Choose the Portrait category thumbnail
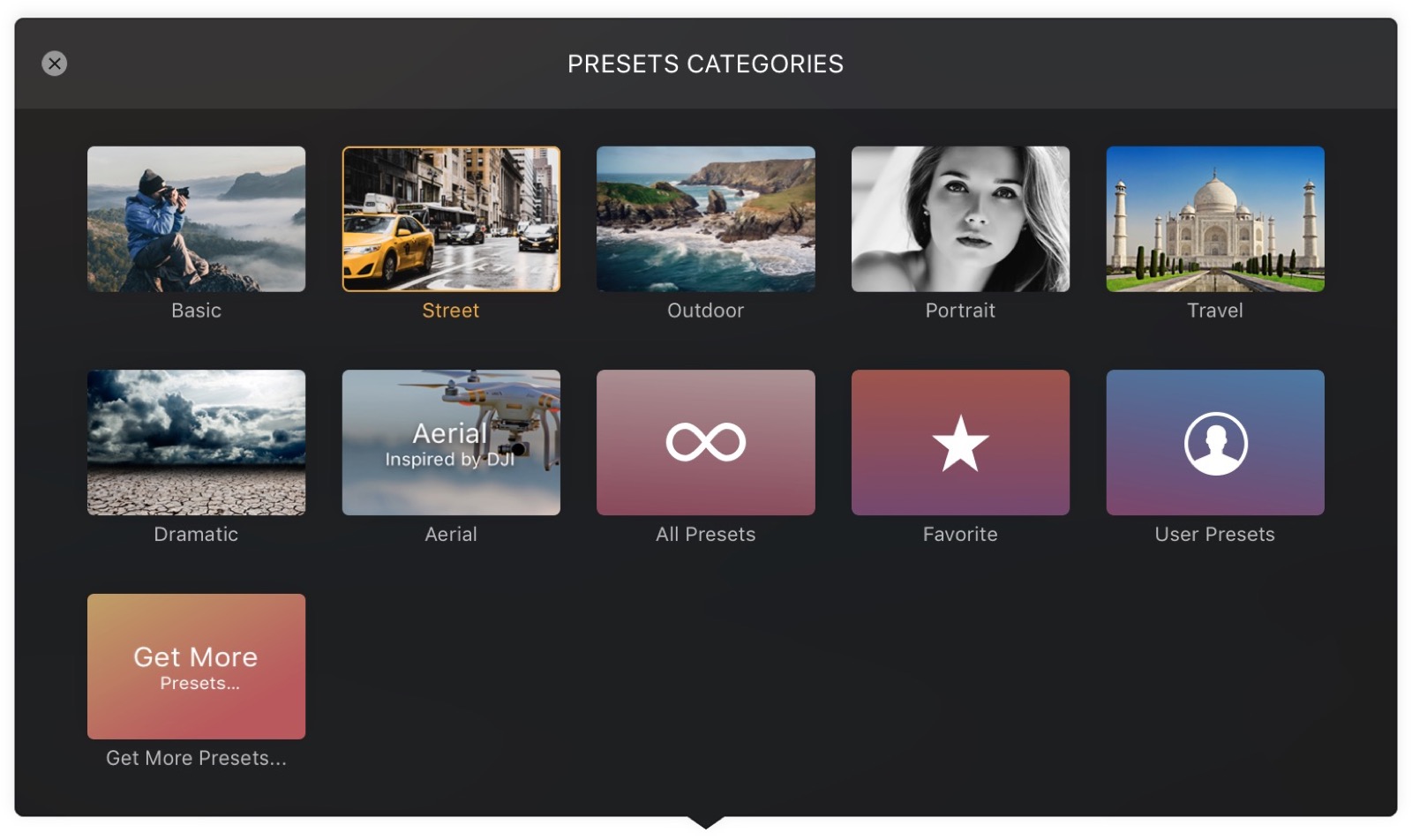The image size is (1412, 840). [x=960, y=219]
